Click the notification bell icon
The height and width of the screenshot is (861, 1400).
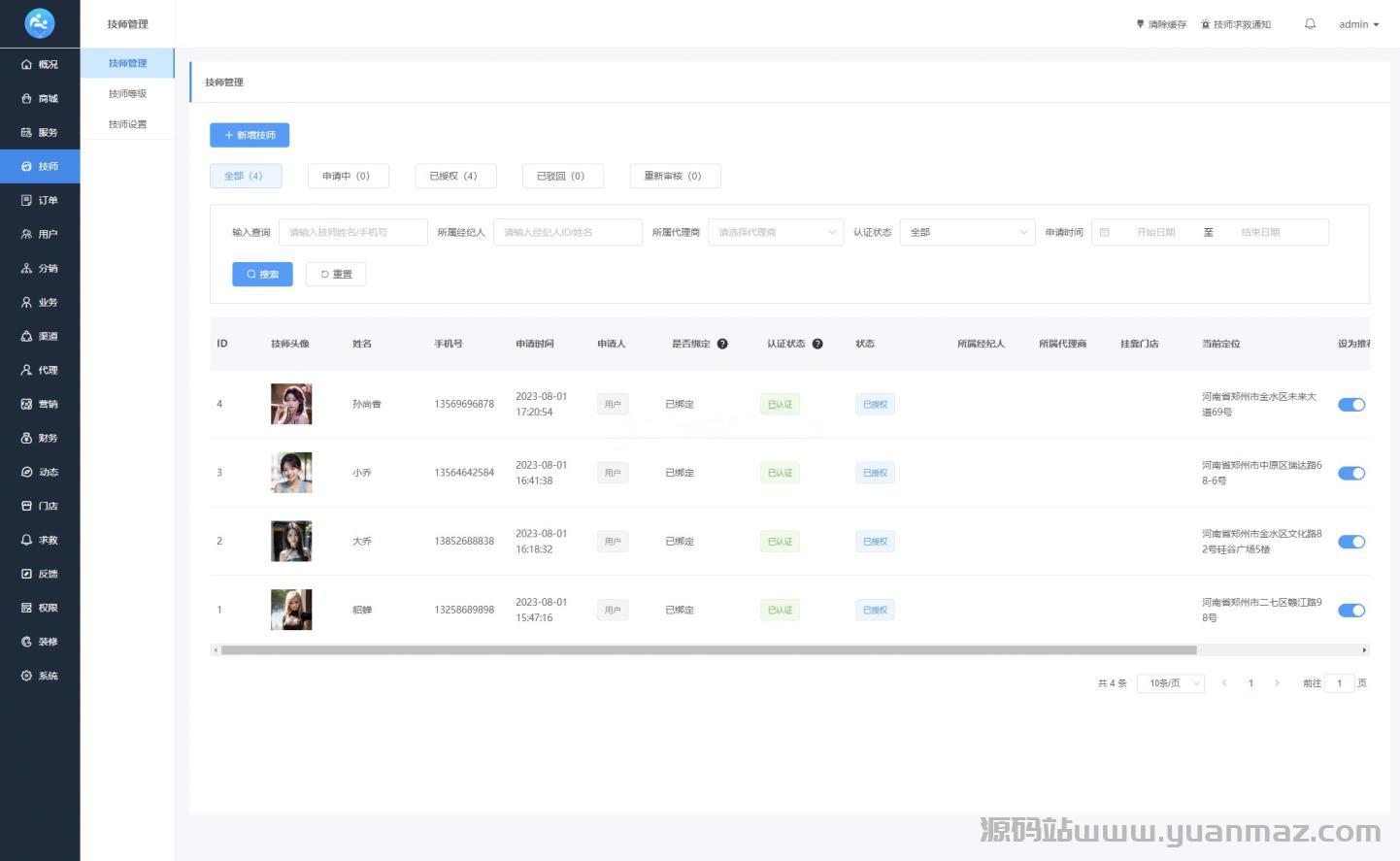point(1310,24)
